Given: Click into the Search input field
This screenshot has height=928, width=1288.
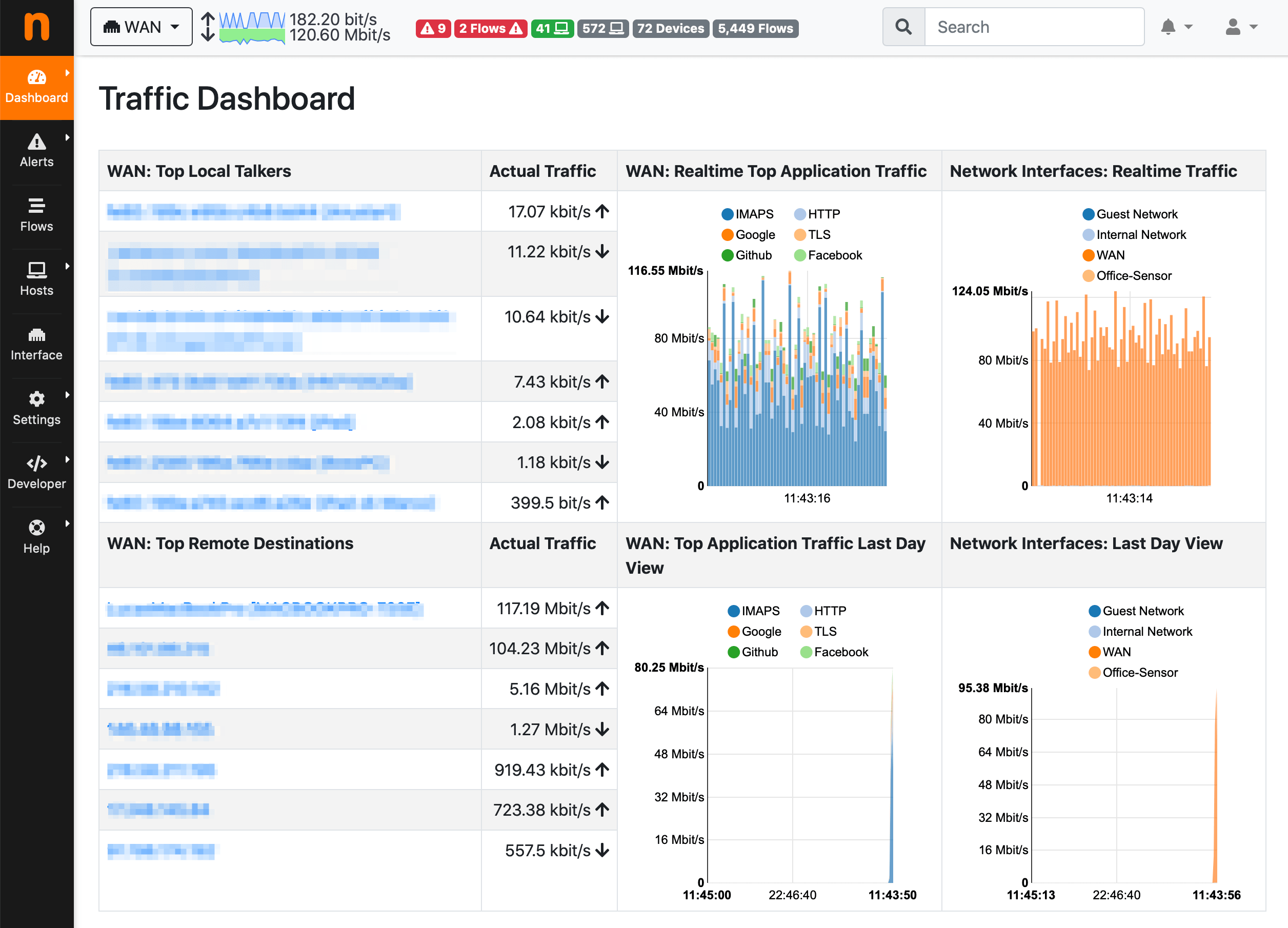Looking at the screenshot, I should [1034, 27].
